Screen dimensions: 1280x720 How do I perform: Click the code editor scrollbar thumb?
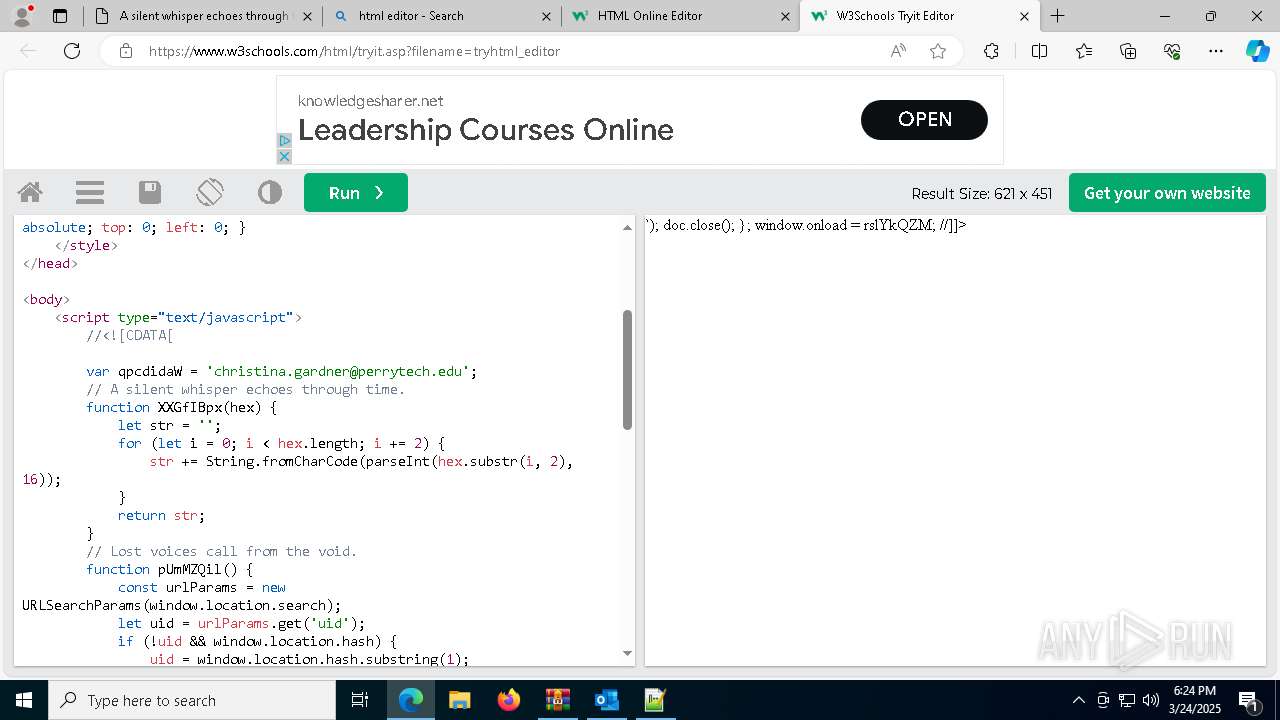click(x=627, y=370)
